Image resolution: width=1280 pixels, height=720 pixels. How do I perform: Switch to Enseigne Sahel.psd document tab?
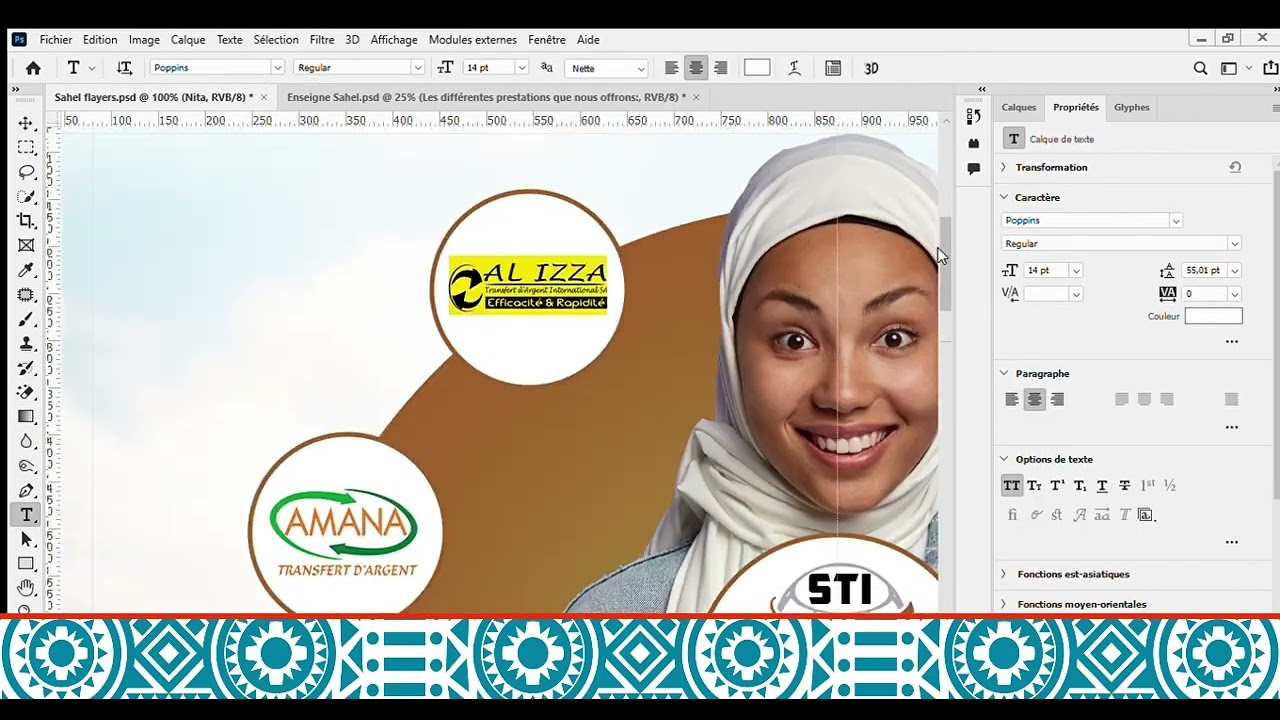tap(486, 97)
